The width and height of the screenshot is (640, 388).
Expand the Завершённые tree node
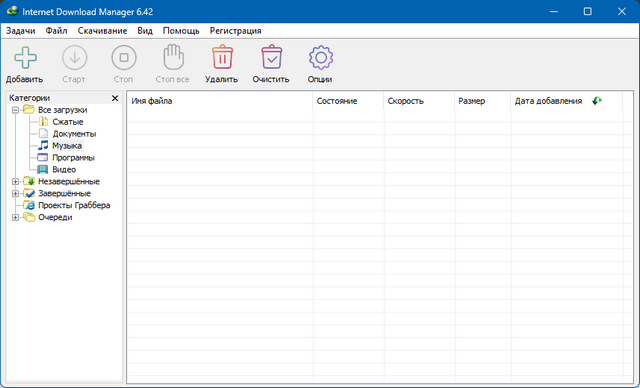16,193
